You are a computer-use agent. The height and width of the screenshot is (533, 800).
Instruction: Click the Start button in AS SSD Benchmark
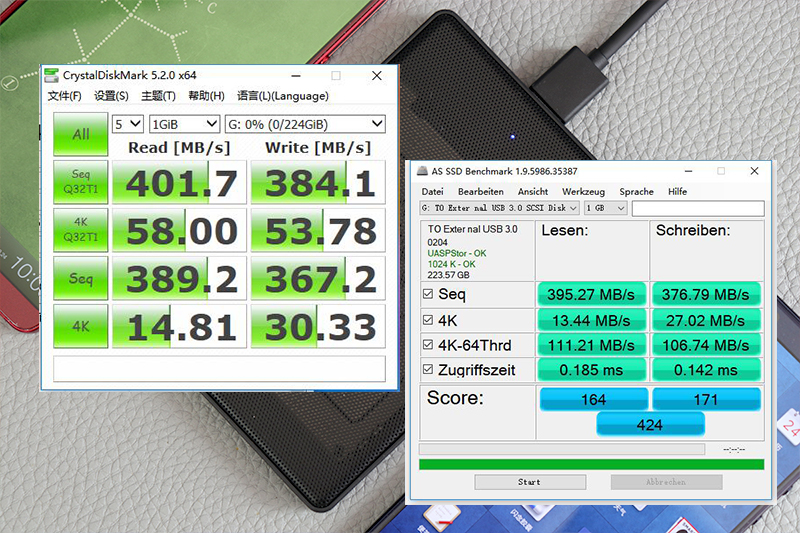coord(530,482)
